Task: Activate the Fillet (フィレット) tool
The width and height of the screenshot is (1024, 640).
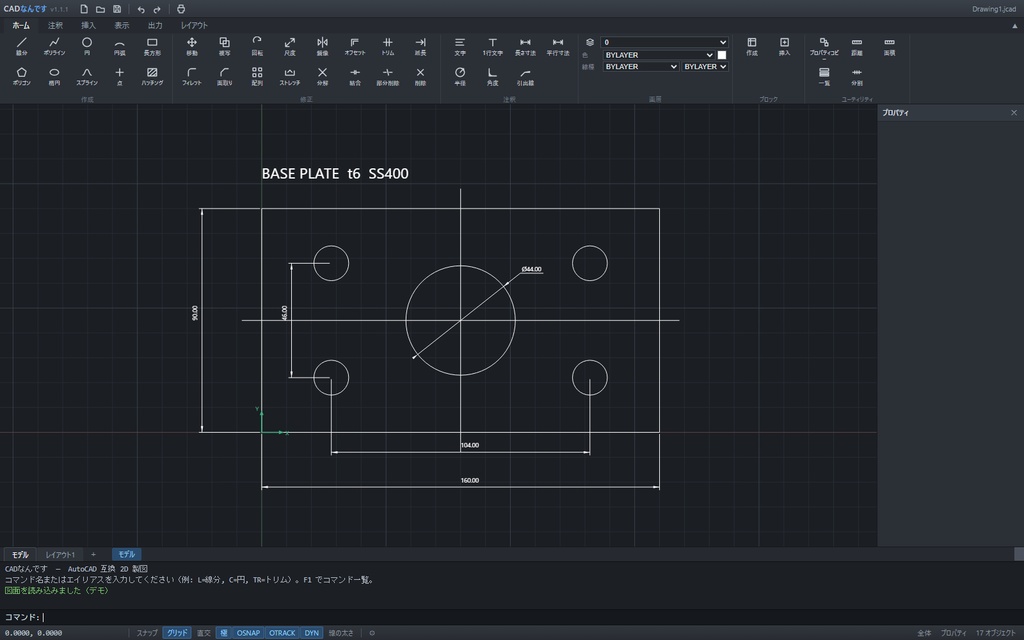Action: point(192,76)
